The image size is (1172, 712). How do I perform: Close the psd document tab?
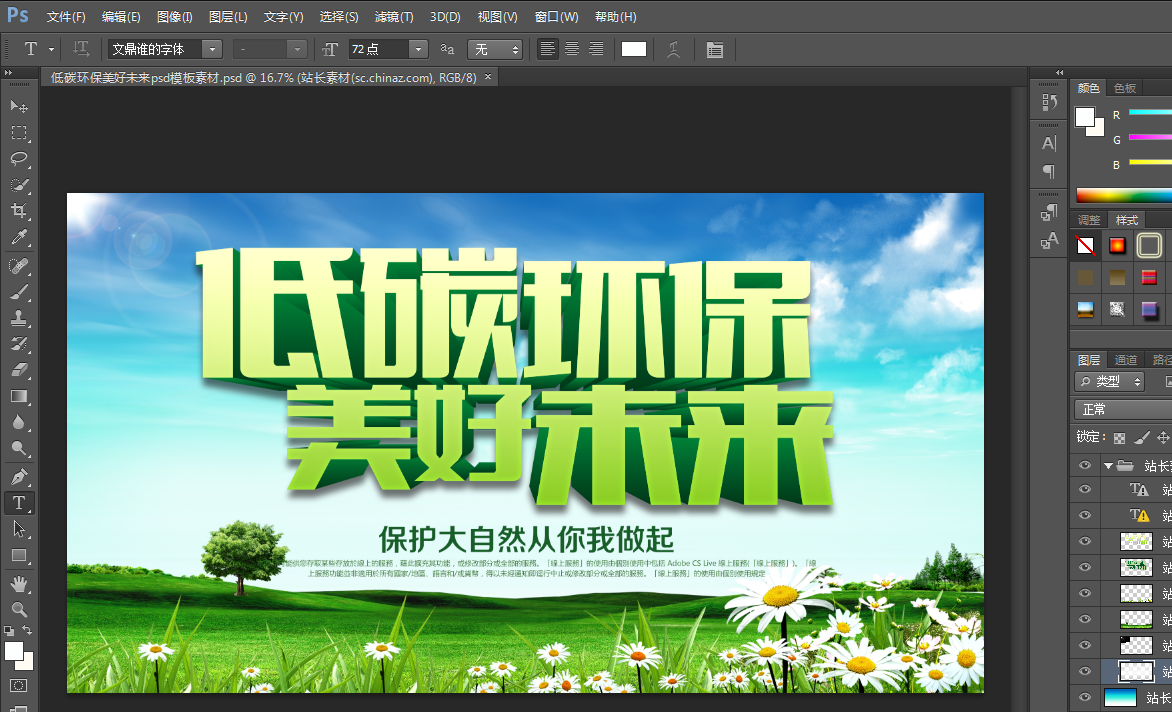tap(488, 77)
